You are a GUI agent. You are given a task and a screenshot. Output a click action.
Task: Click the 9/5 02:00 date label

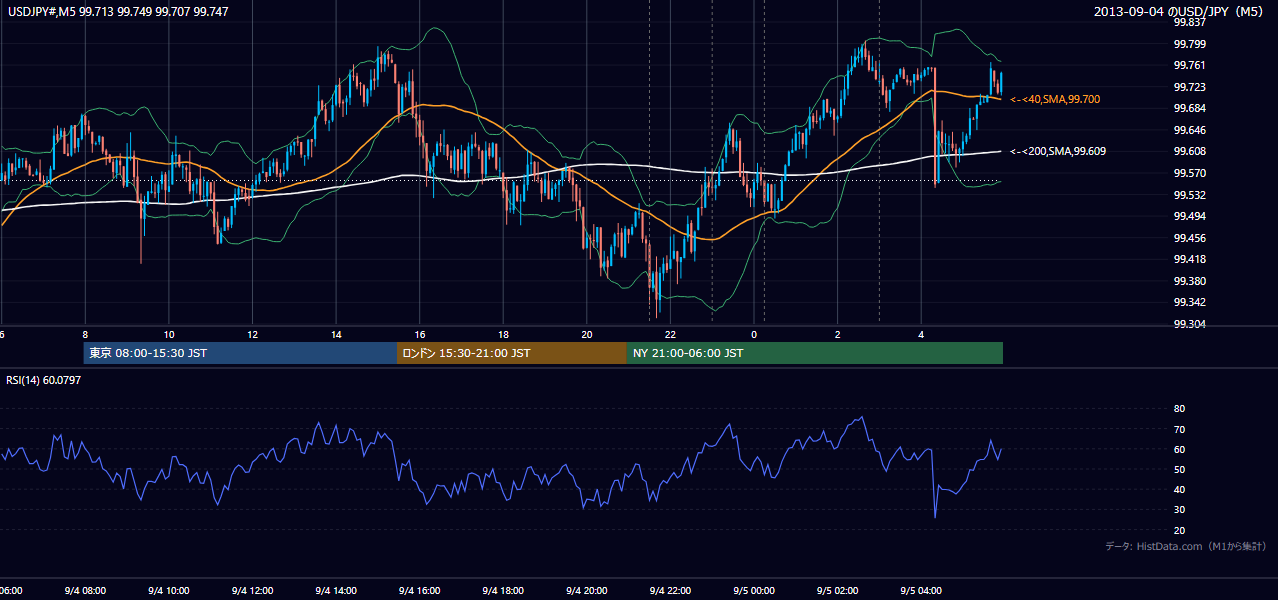[837, 590]
